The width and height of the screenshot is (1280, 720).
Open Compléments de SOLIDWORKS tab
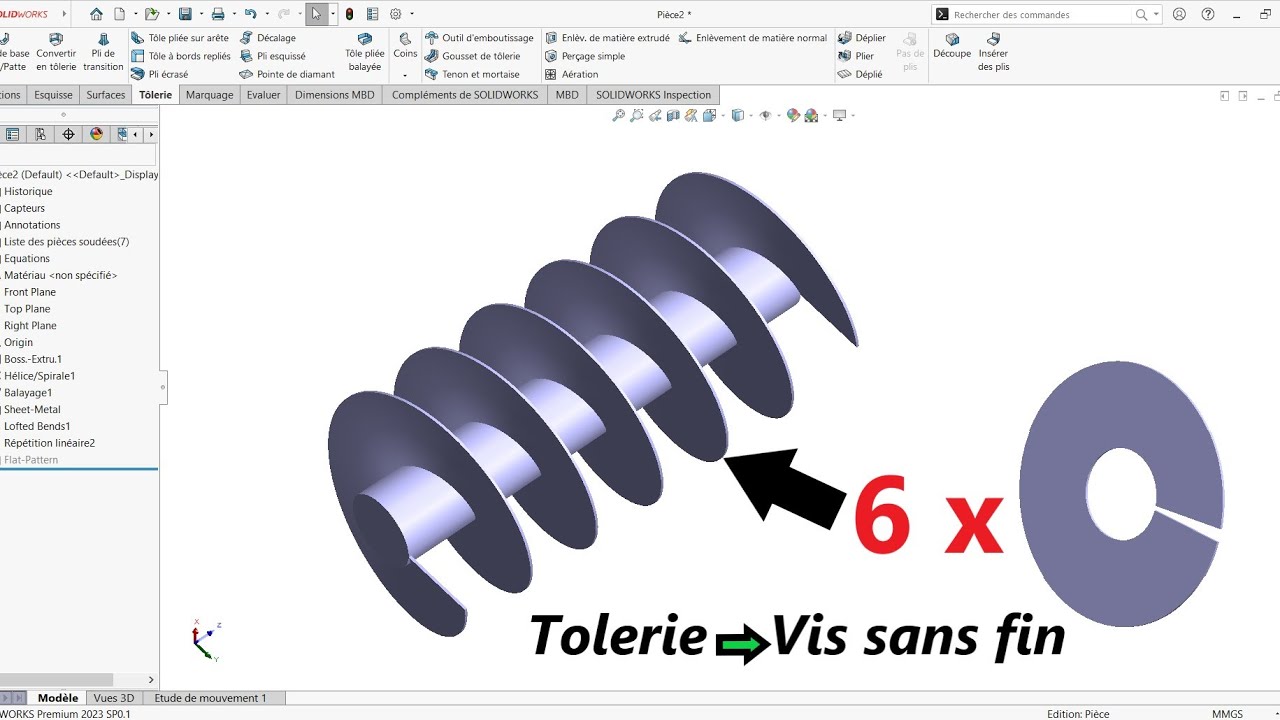click(x=465, y=95)
